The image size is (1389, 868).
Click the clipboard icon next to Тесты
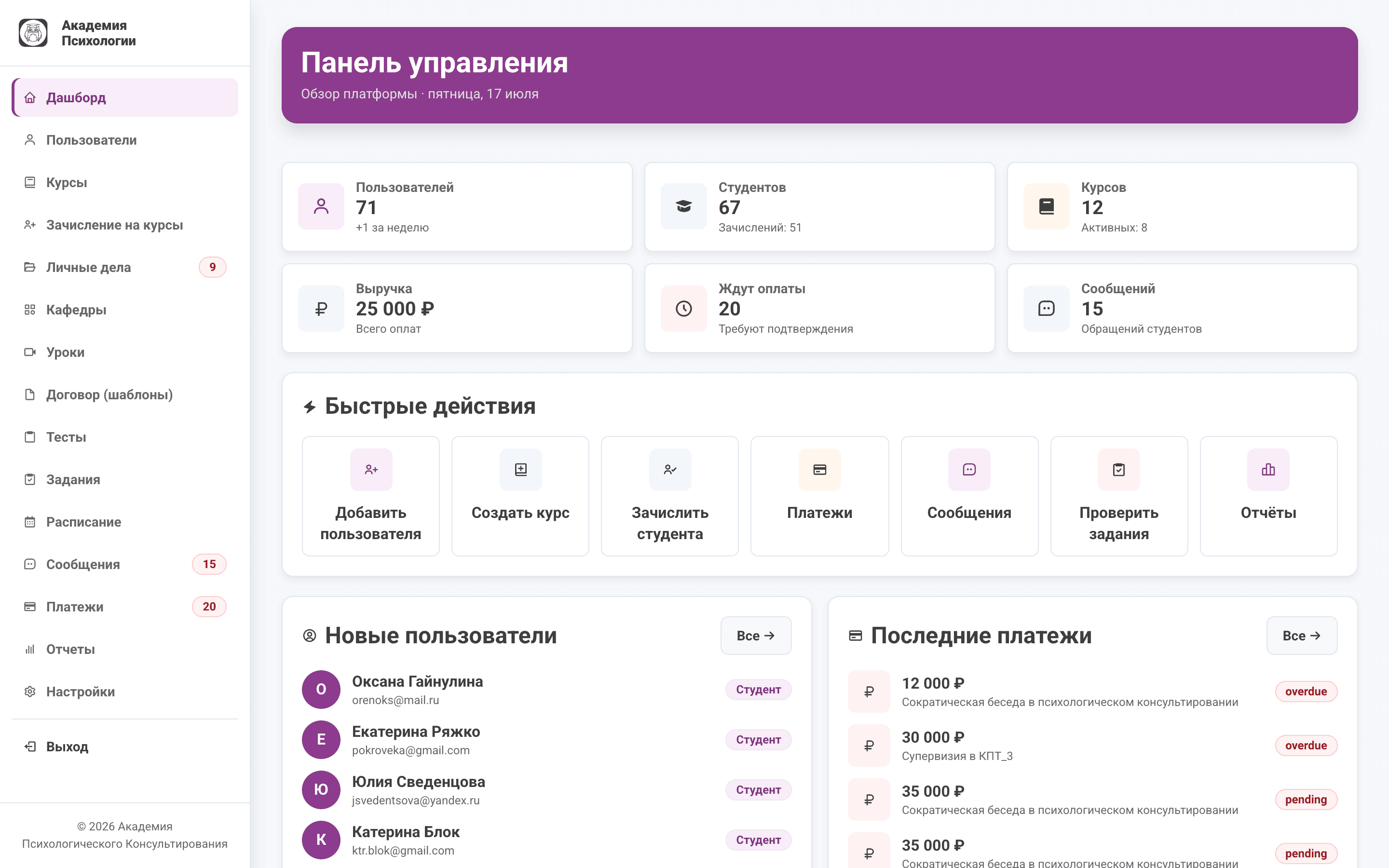30,437
